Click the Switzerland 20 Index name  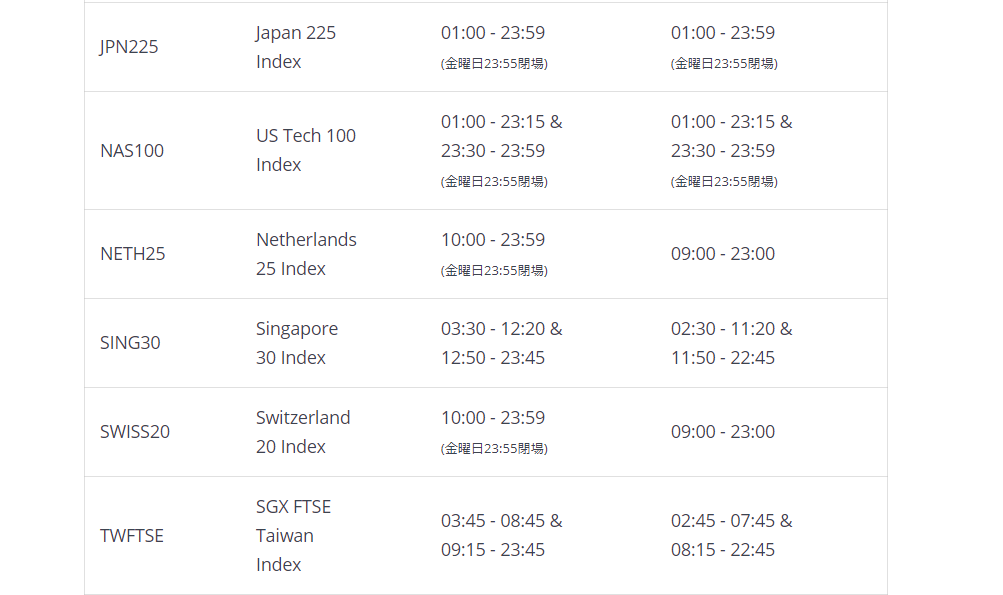pyautogui.click(x=303, y=431)
